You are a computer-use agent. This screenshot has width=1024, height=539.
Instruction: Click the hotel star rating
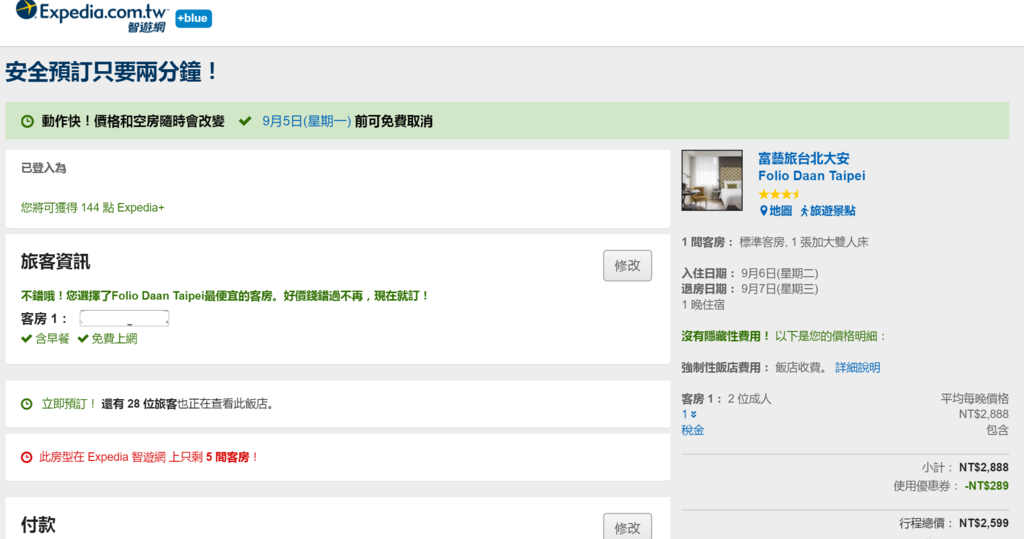point(778,194)
